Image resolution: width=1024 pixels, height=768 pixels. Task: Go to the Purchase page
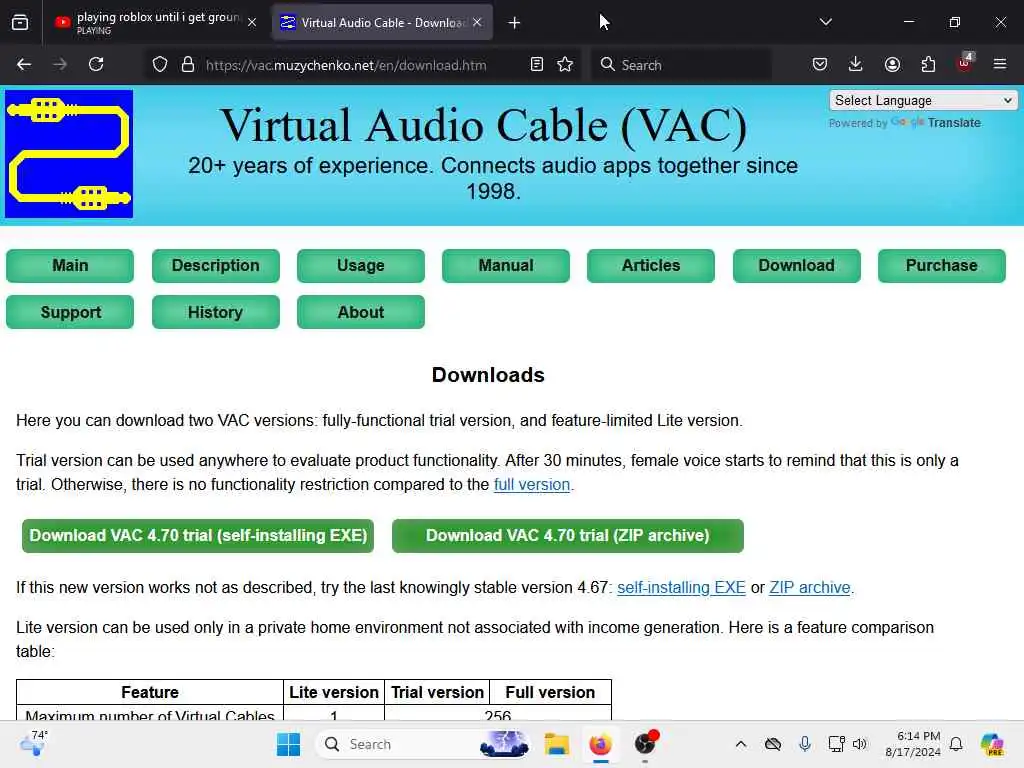[x=942, y=266]
